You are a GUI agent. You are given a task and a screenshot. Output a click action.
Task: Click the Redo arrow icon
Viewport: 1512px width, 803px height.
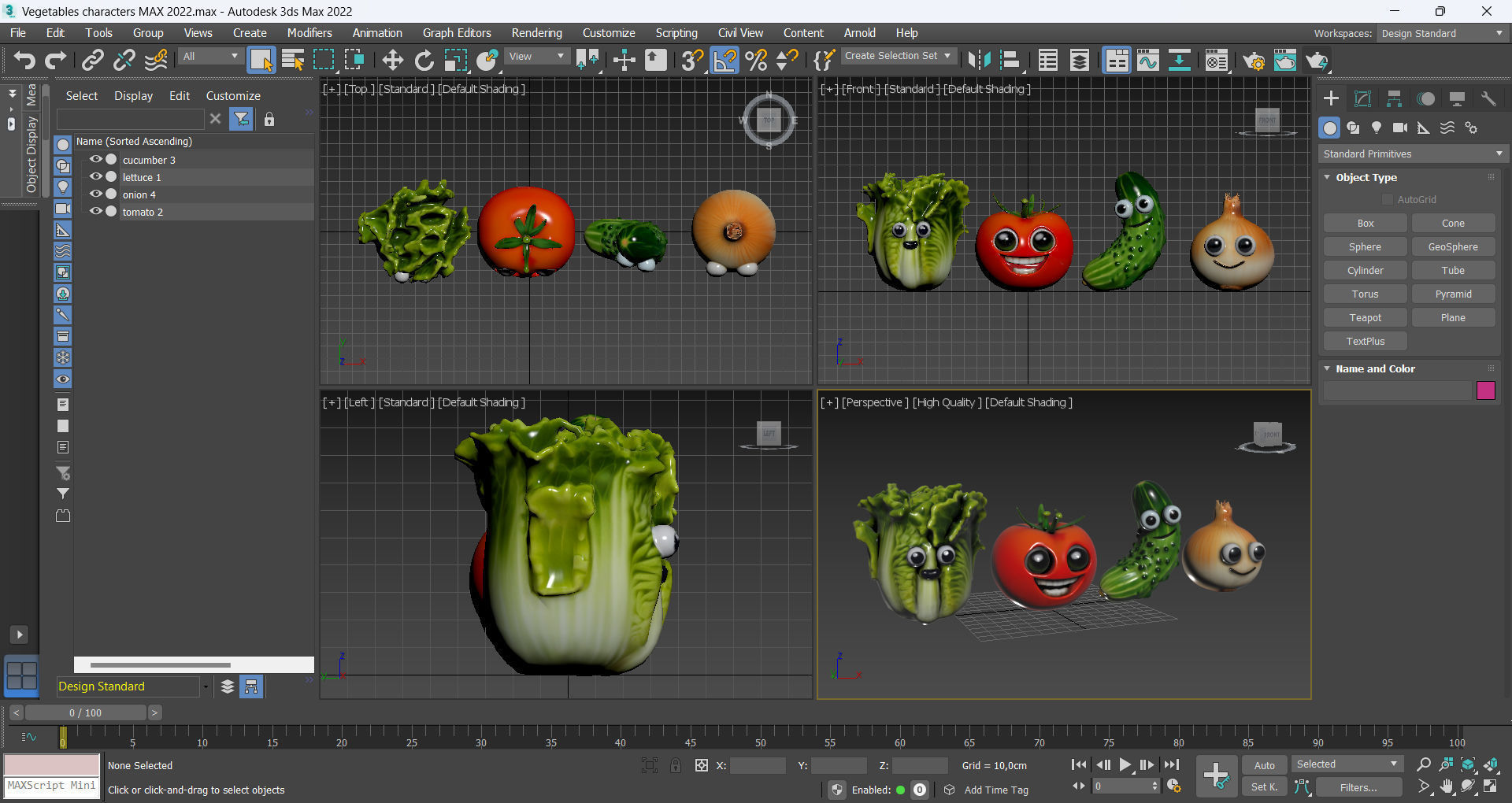click(56, 60)
